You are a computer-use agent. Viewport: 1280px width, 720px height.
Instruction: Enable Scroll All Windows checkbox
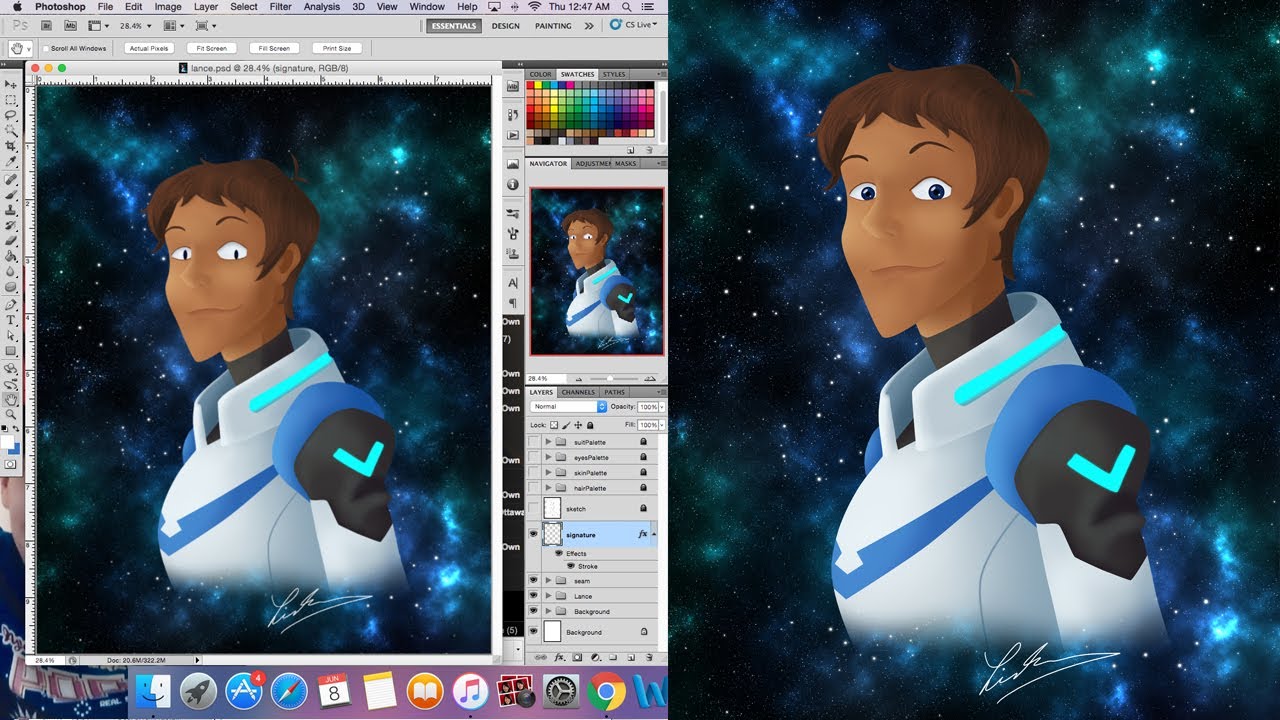(46, 48)
